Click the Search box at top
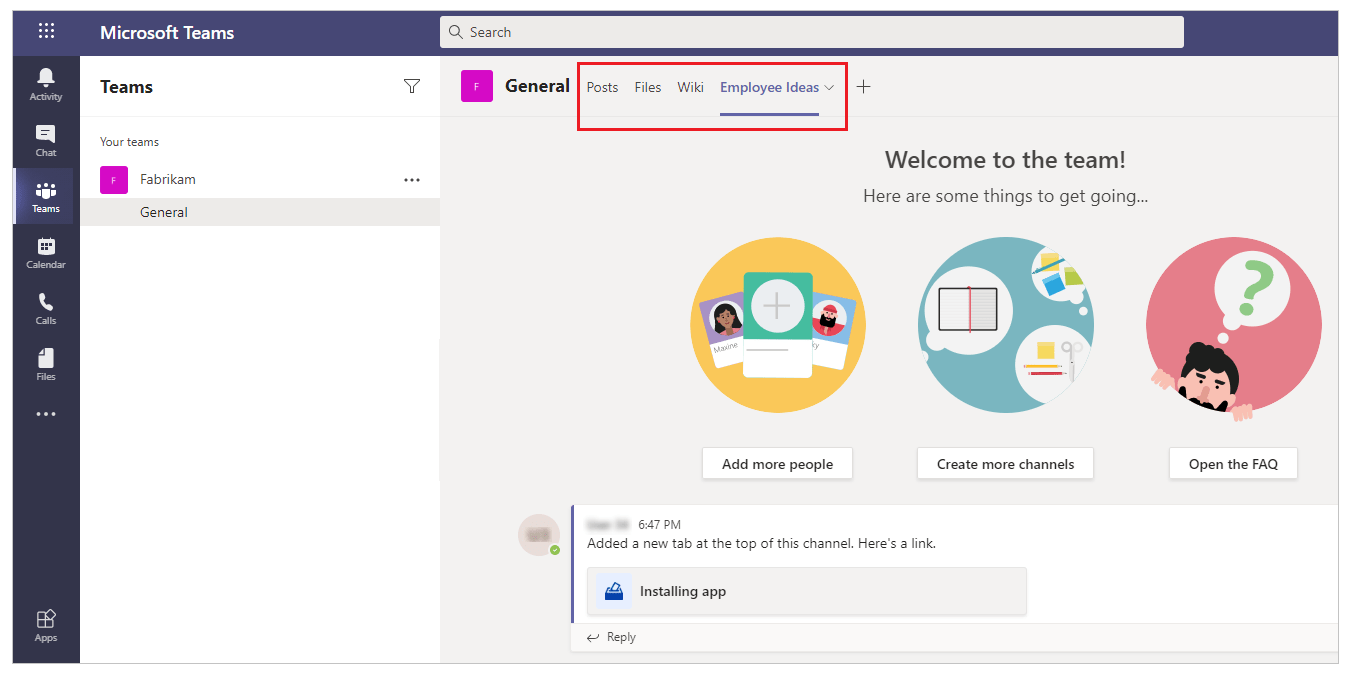 point(811,32)
